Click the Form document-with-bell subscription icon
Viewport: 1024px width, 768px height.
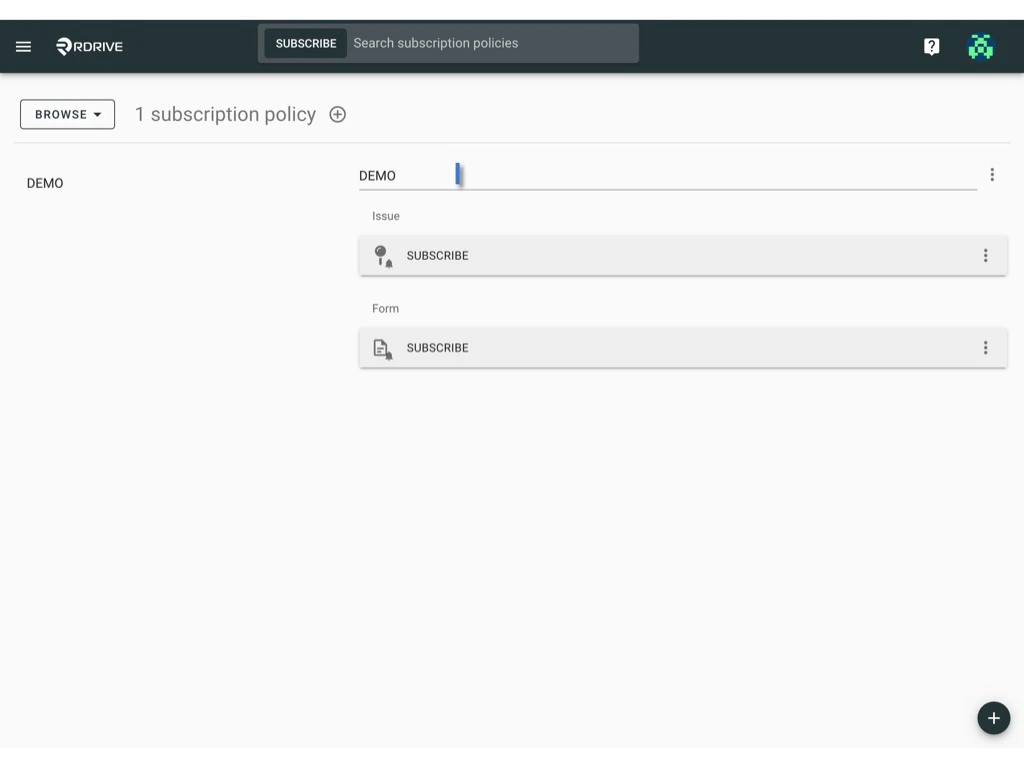pos(383,348)
